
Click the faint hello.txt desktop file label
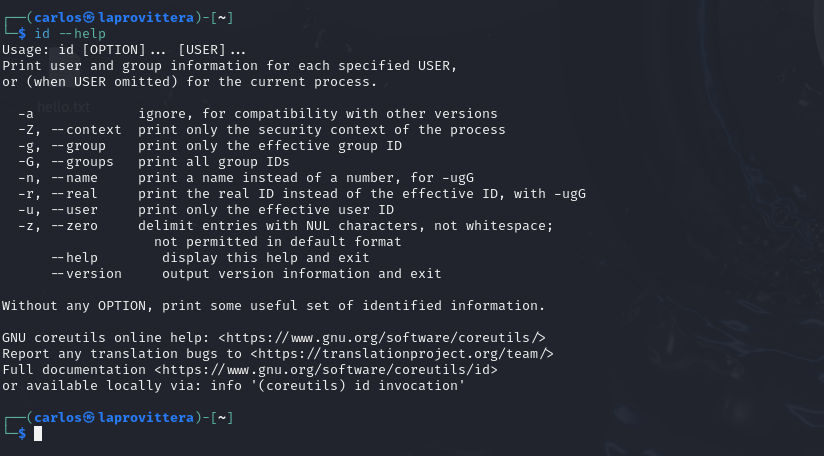pos(64,108)
